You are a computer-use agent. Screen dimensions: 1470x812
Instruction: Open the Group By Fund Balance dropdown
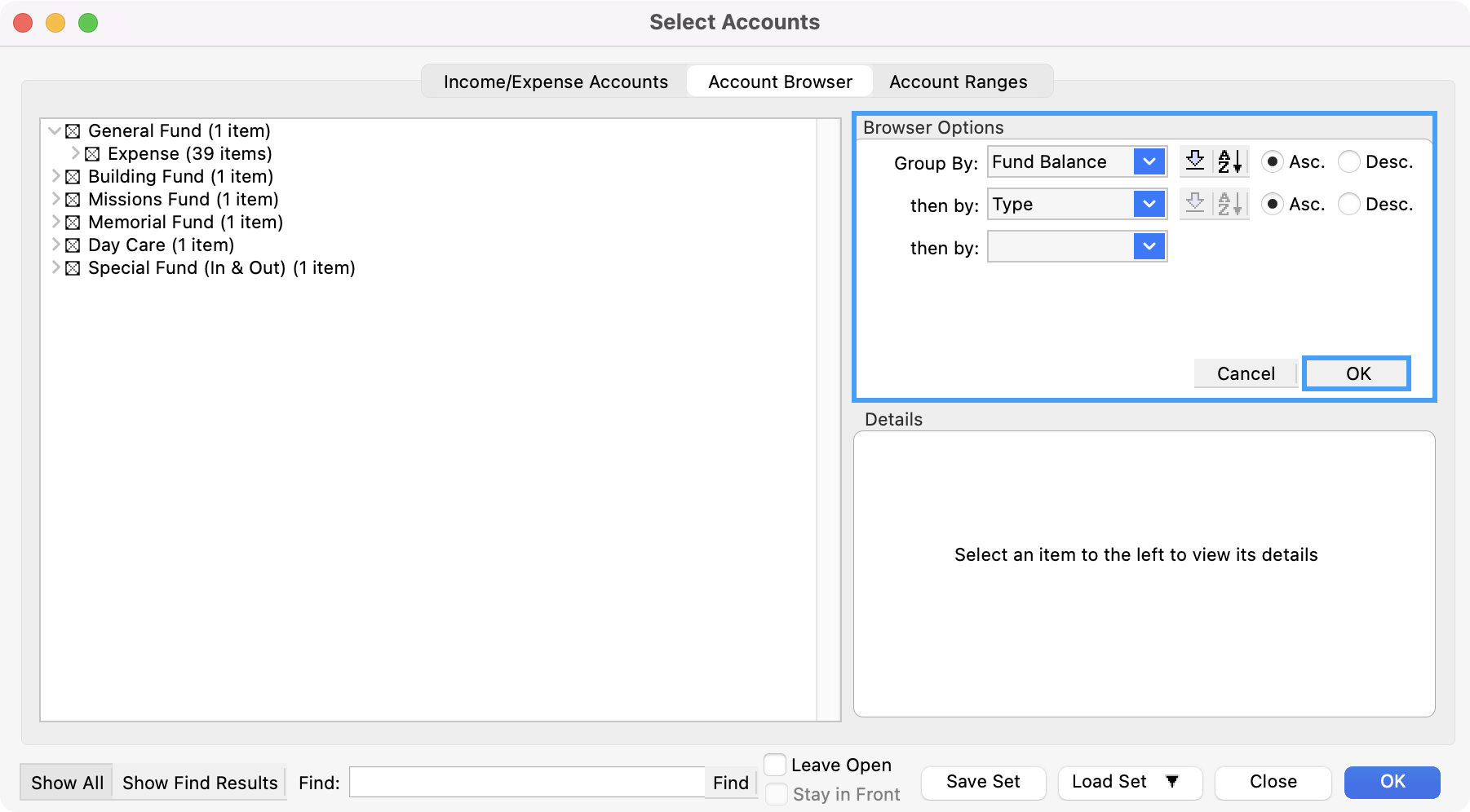(1149, 161)
